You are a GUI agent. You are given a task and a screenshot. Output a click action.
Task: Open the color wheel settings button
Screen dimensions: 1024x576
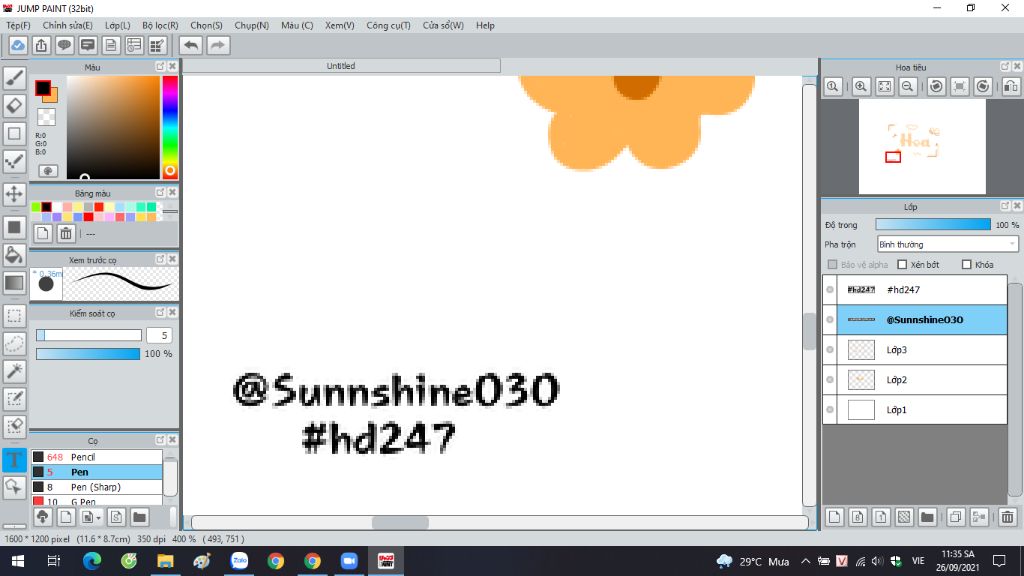[x=48, y=171]
